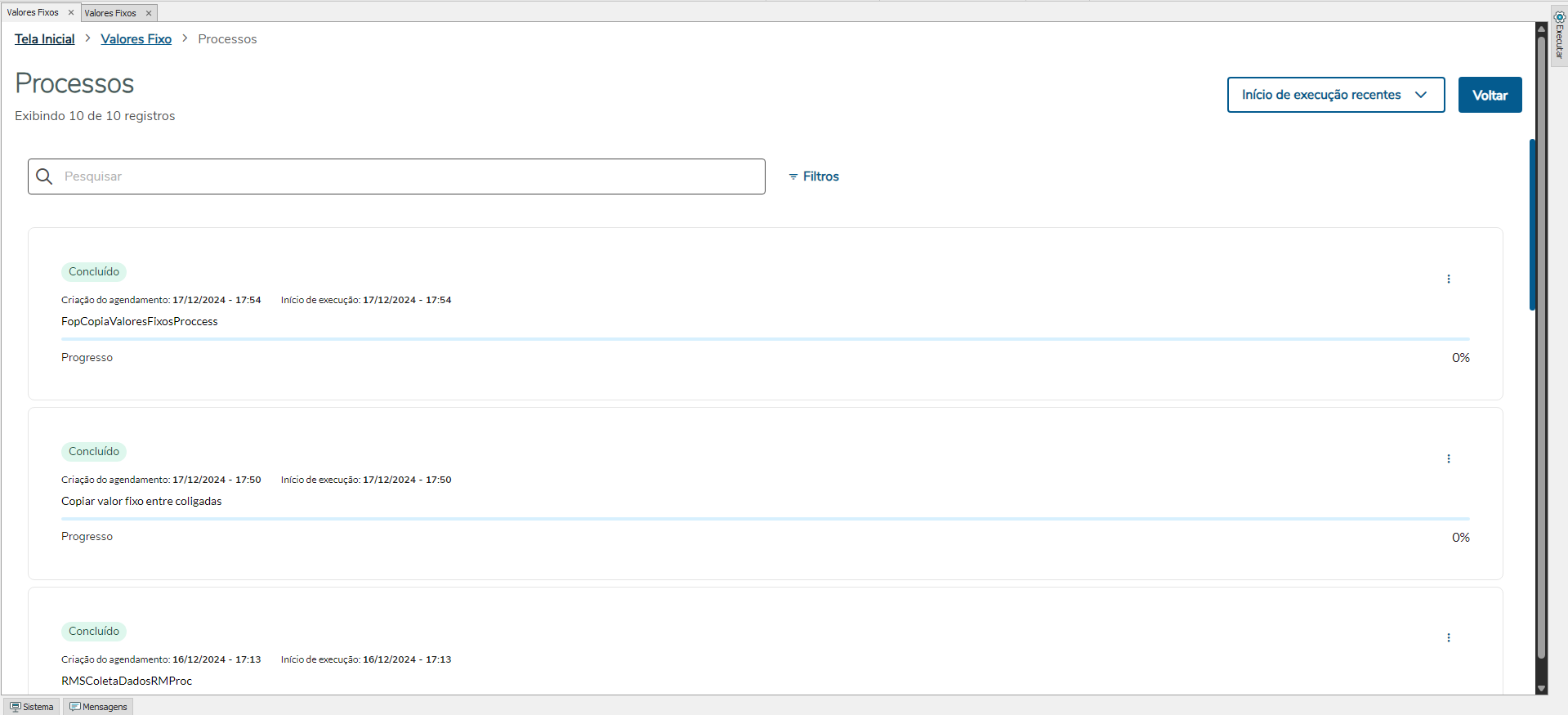Click the Voltar button
Image resolution: width=1568 pixels, height=715 pixels.
[1489, 95]
